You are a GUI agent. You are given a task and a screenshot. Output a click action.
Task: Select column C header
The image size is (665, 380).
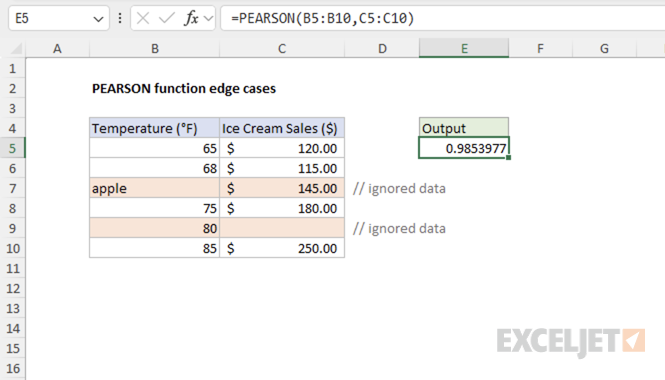pos(282,48)
